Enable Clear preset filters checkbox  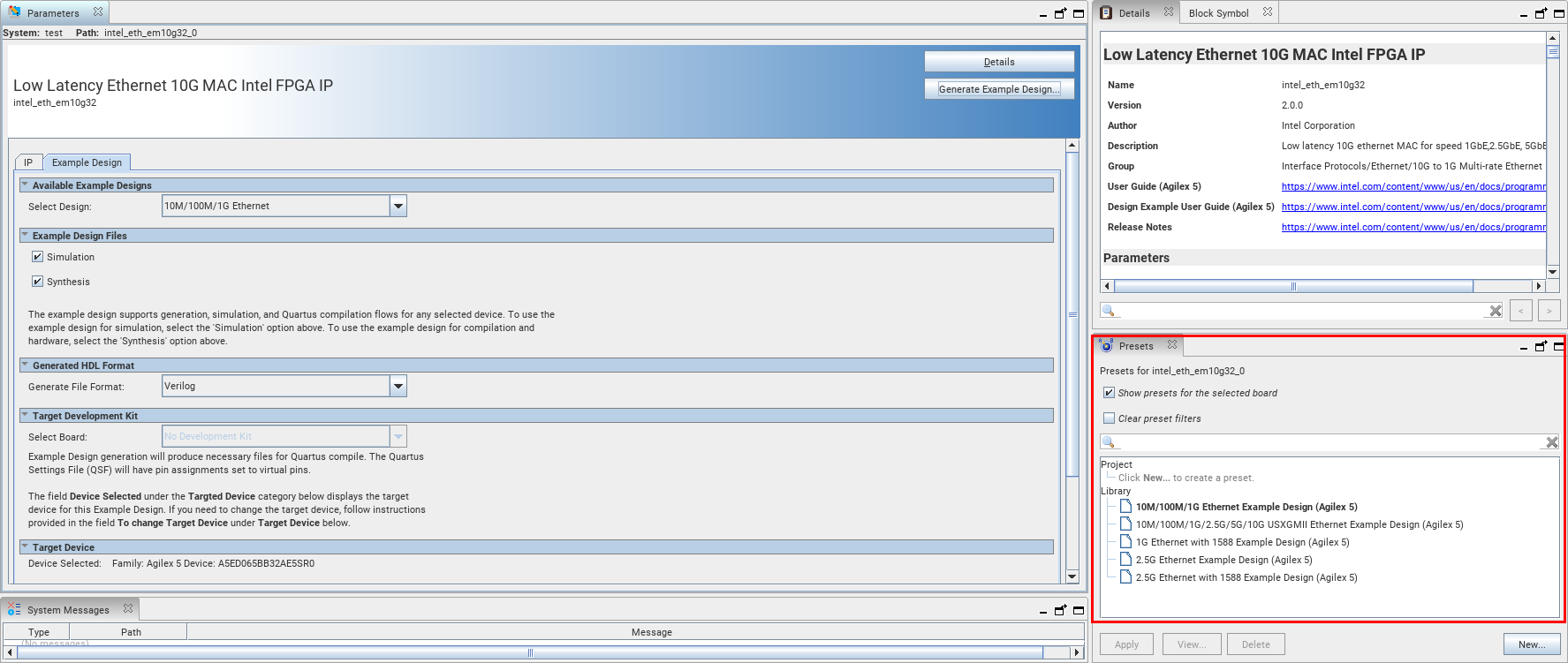coord(1109,418)
